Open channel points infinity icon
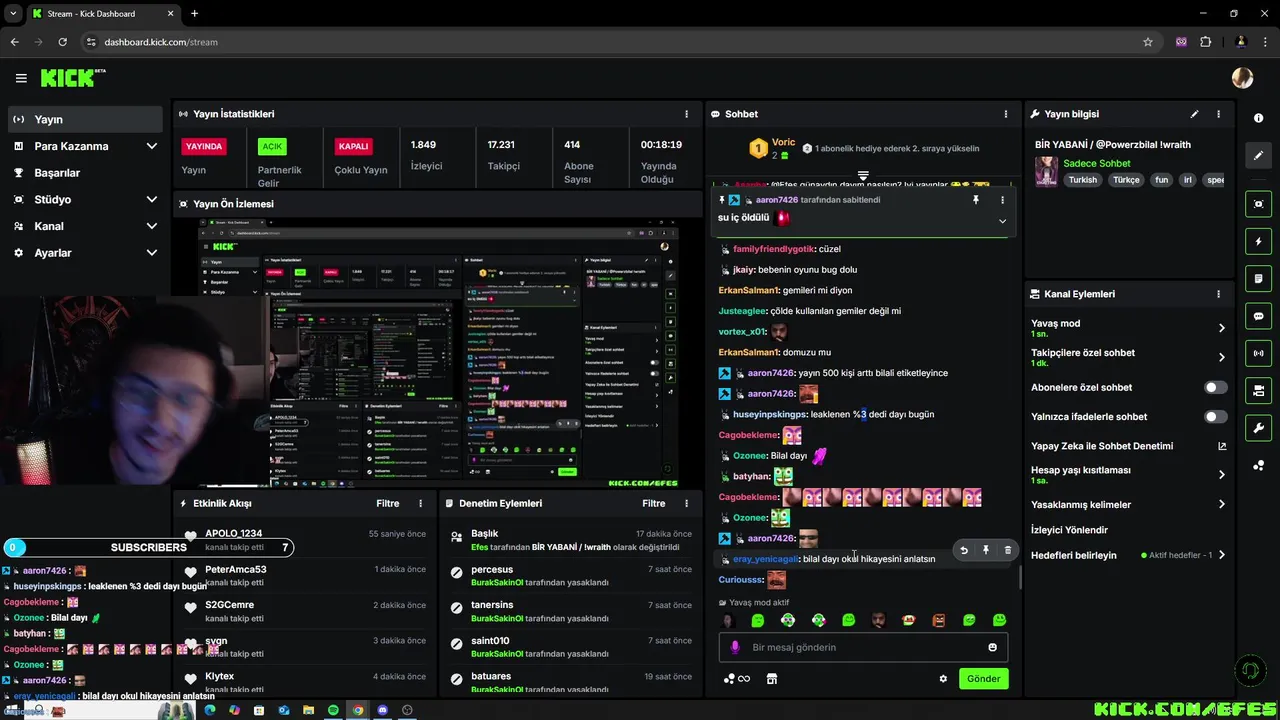The width and height of the screenshot is (1280, 720). [737, 679]
